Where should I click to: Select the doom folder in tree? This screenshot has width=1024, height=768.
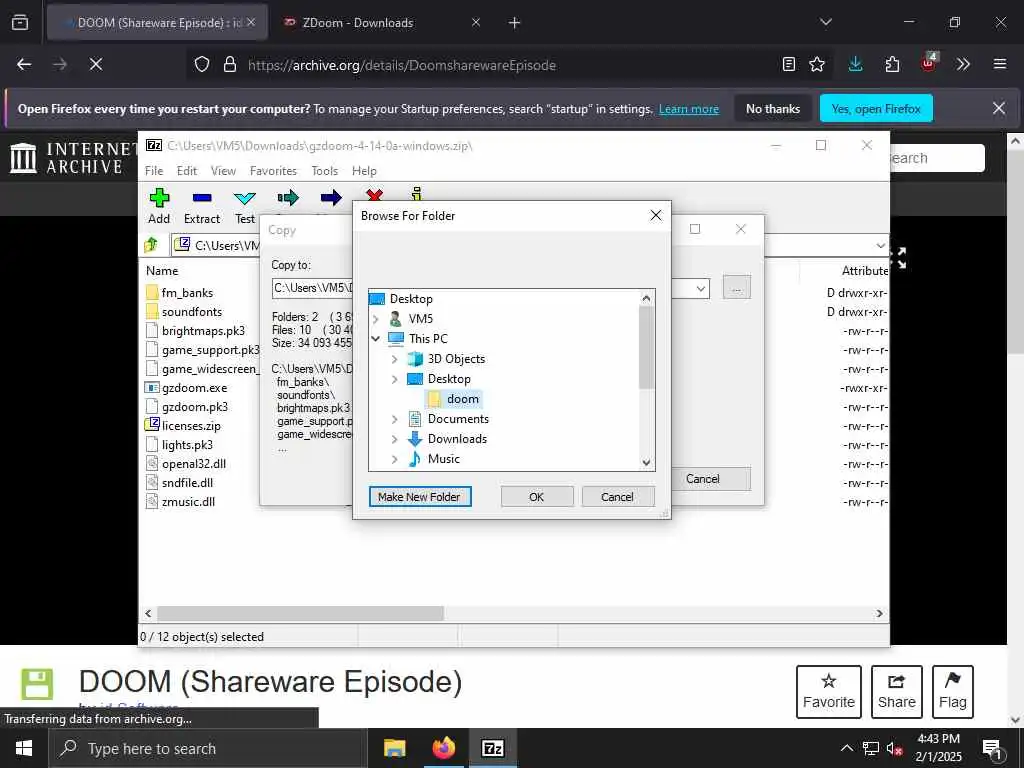pos(455,399)
